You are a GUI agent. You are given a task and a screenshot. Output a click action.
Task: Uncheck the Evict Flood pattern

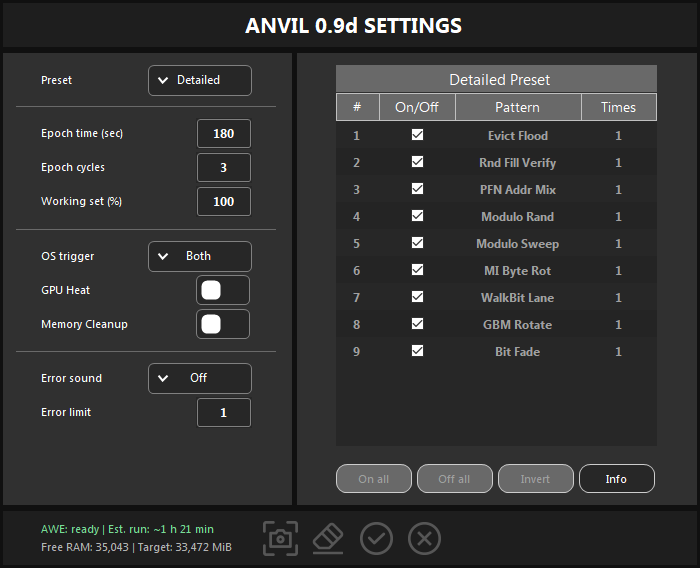coord(417,135)
